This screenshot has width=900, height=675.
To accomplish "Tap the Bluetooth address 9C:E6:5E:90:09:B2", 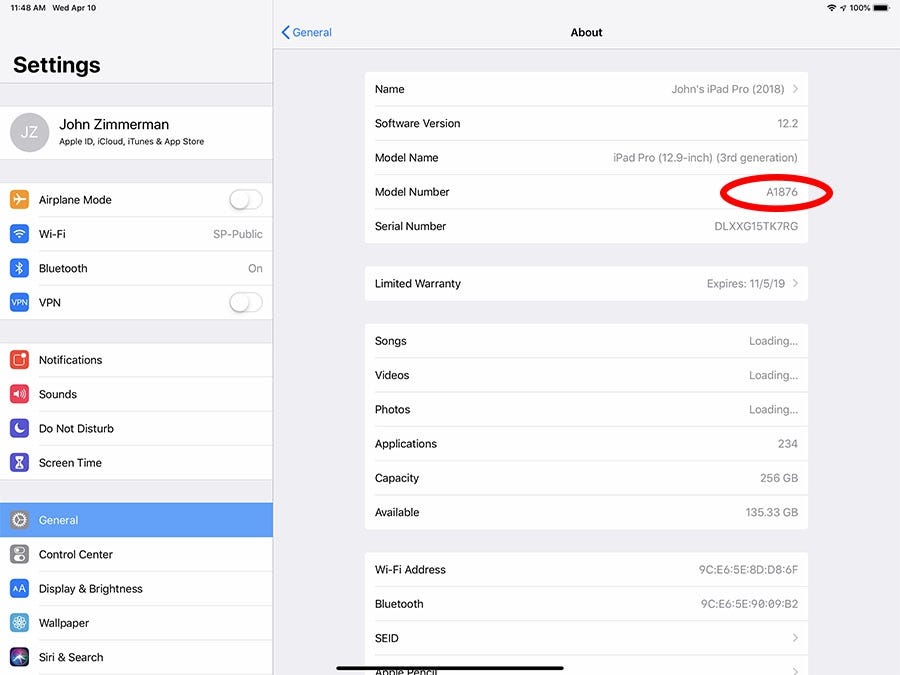I will [x=749, y=604].
